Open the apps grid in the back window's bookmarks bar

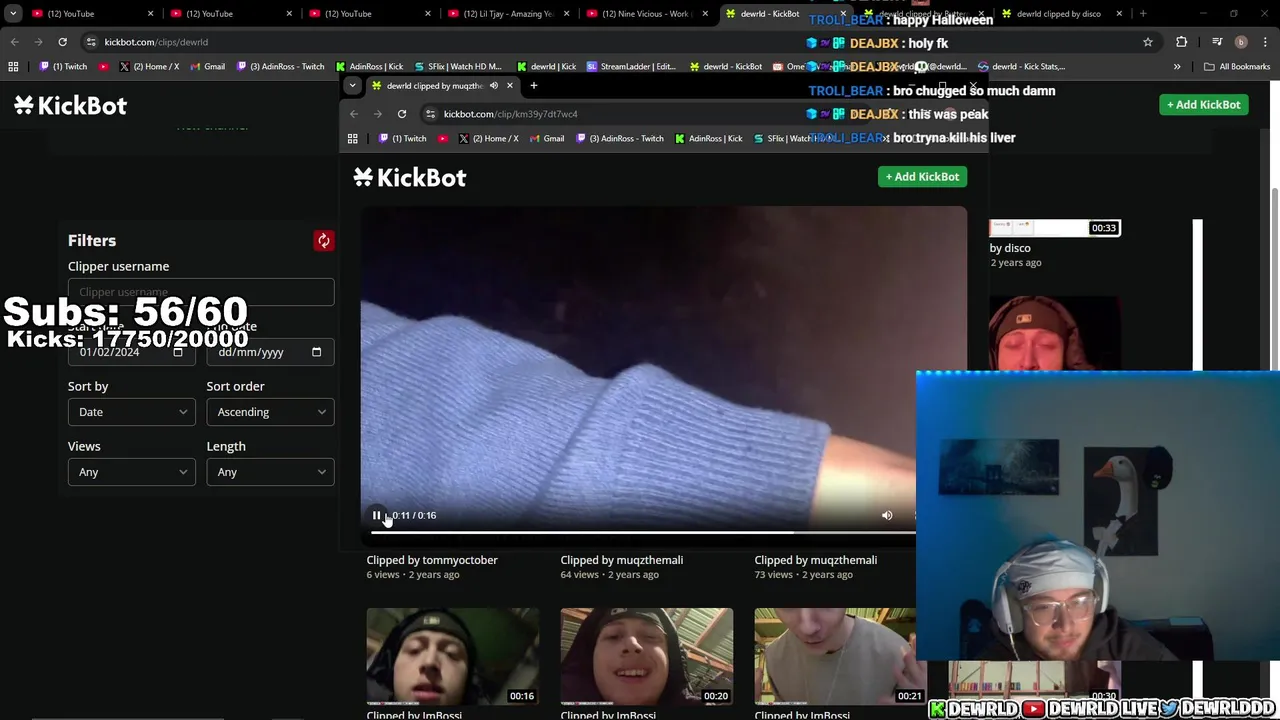13,67
